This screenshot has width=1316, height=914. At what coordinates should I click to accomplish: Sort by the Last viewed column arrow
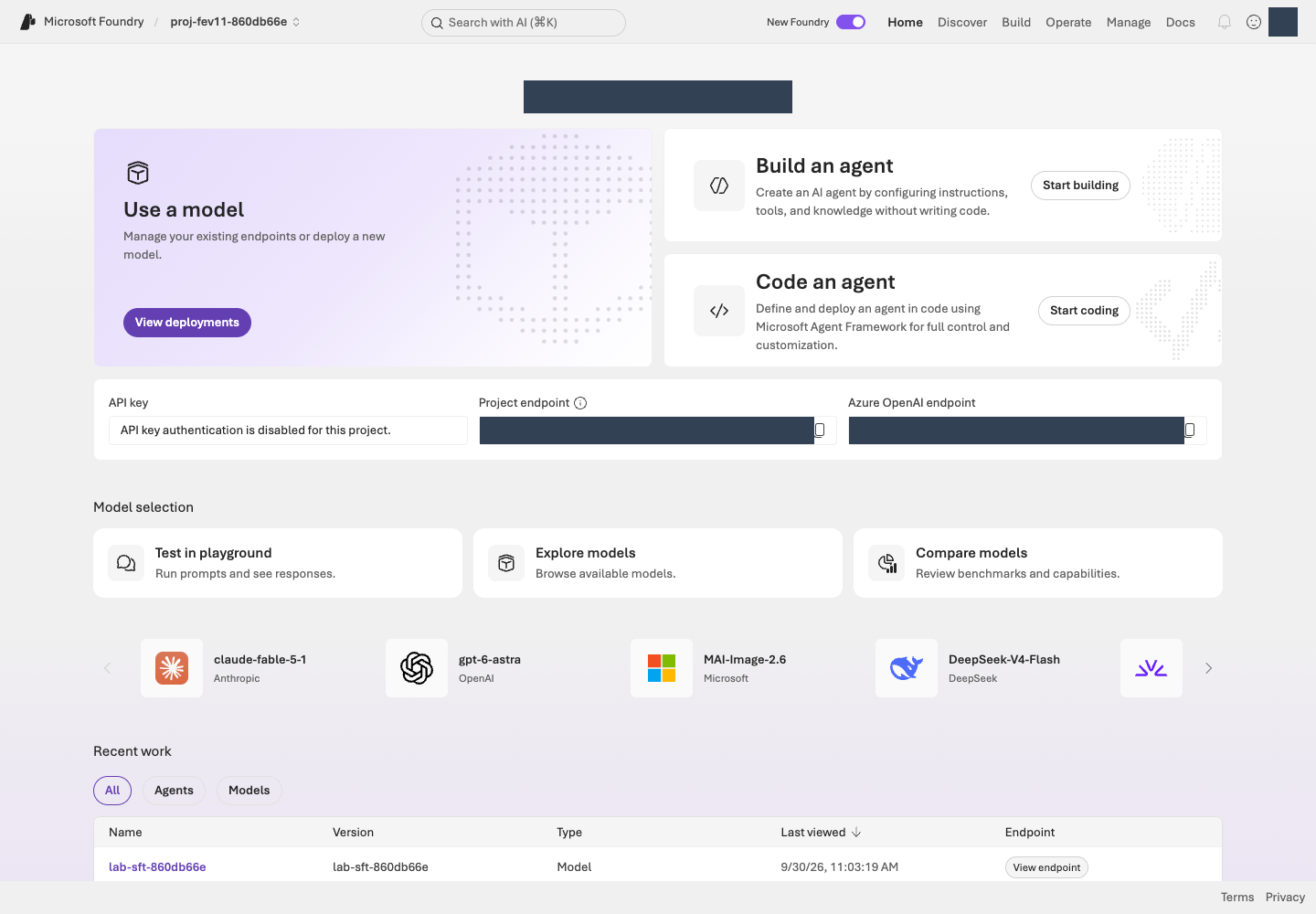(856, 833)
